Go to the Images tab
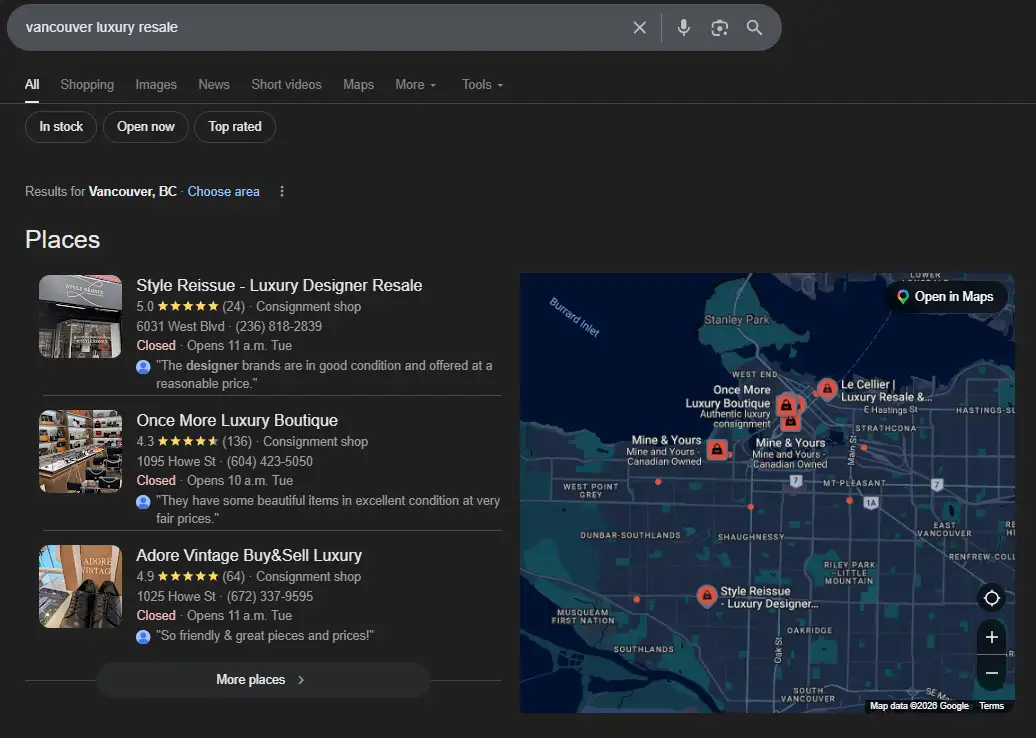 click(x=156, y=85)
